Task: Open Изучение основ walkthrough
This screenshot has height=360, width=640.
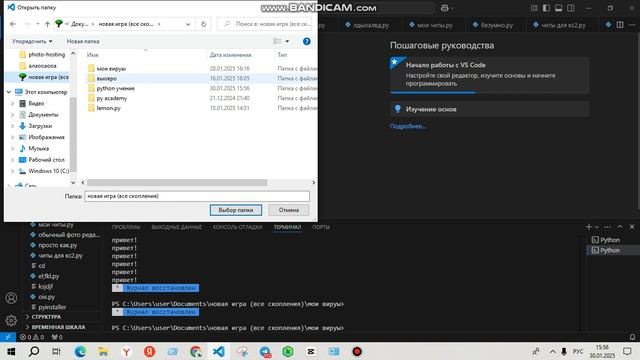Action: point(489,109)
